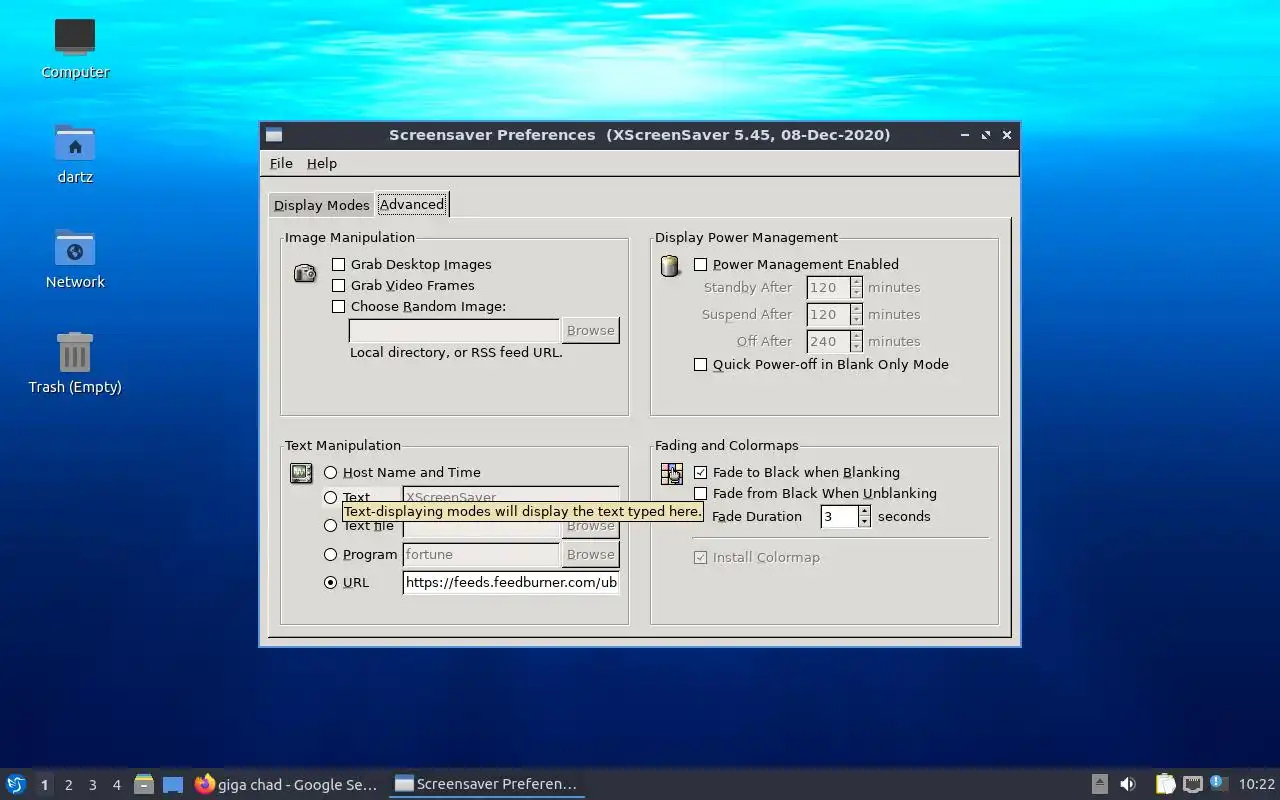The image size is (1280, 800).
Task: Click the update notification tray icon
Action: (x=1217, y=783)
